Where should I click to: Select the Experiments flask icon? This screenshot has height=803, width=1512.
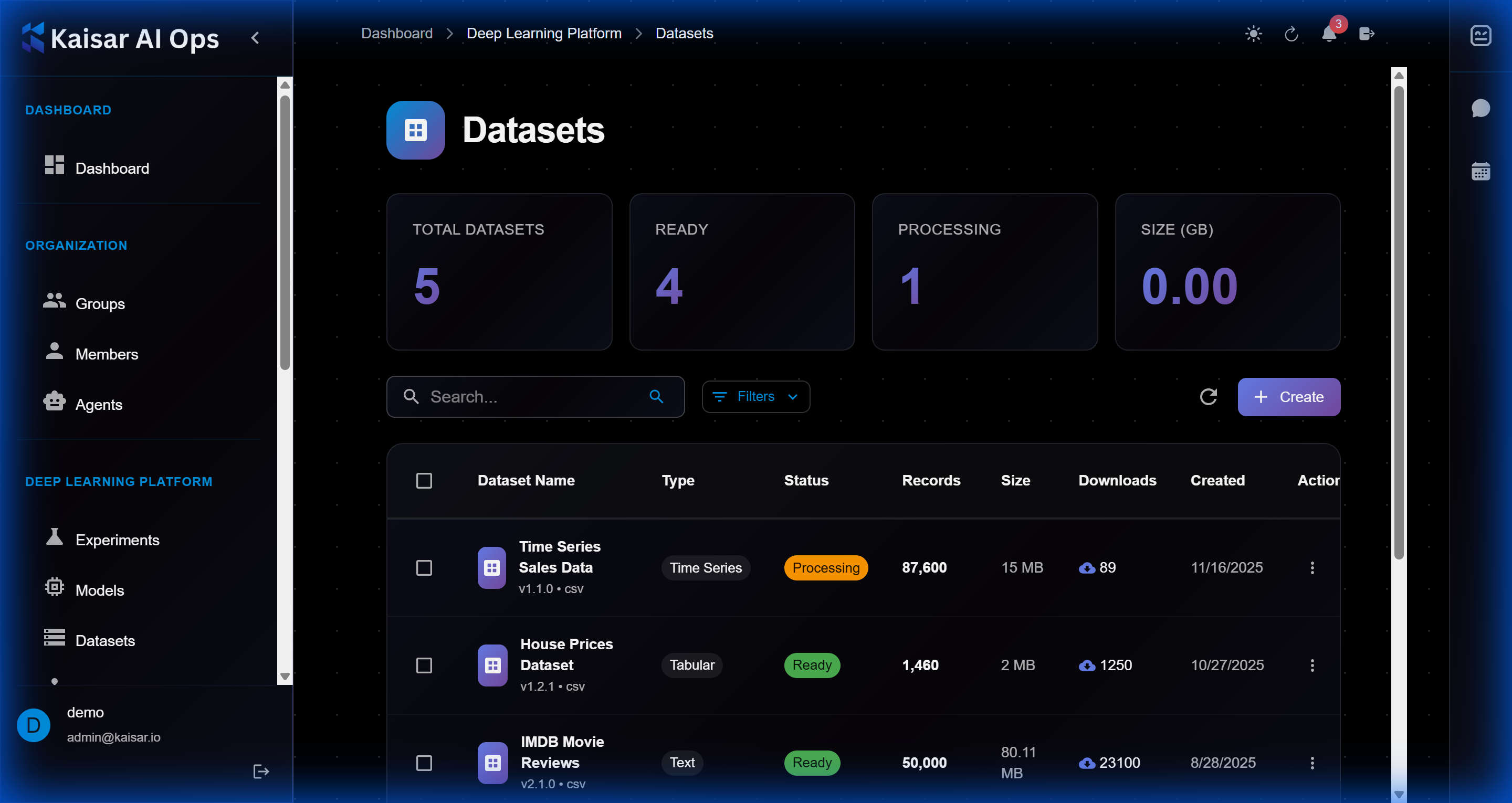click(54, 538)
